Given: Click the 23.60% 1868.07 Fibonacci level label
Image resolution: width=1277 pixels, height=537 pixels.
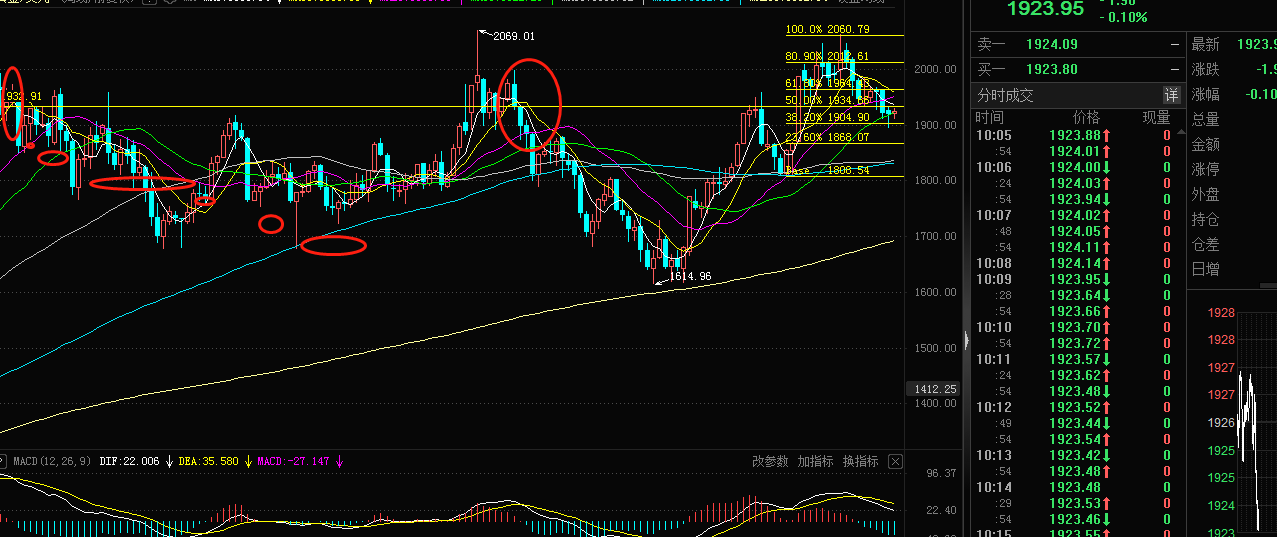Looking at the screenshot, I should pyautogui.click(x=826, y=137).
